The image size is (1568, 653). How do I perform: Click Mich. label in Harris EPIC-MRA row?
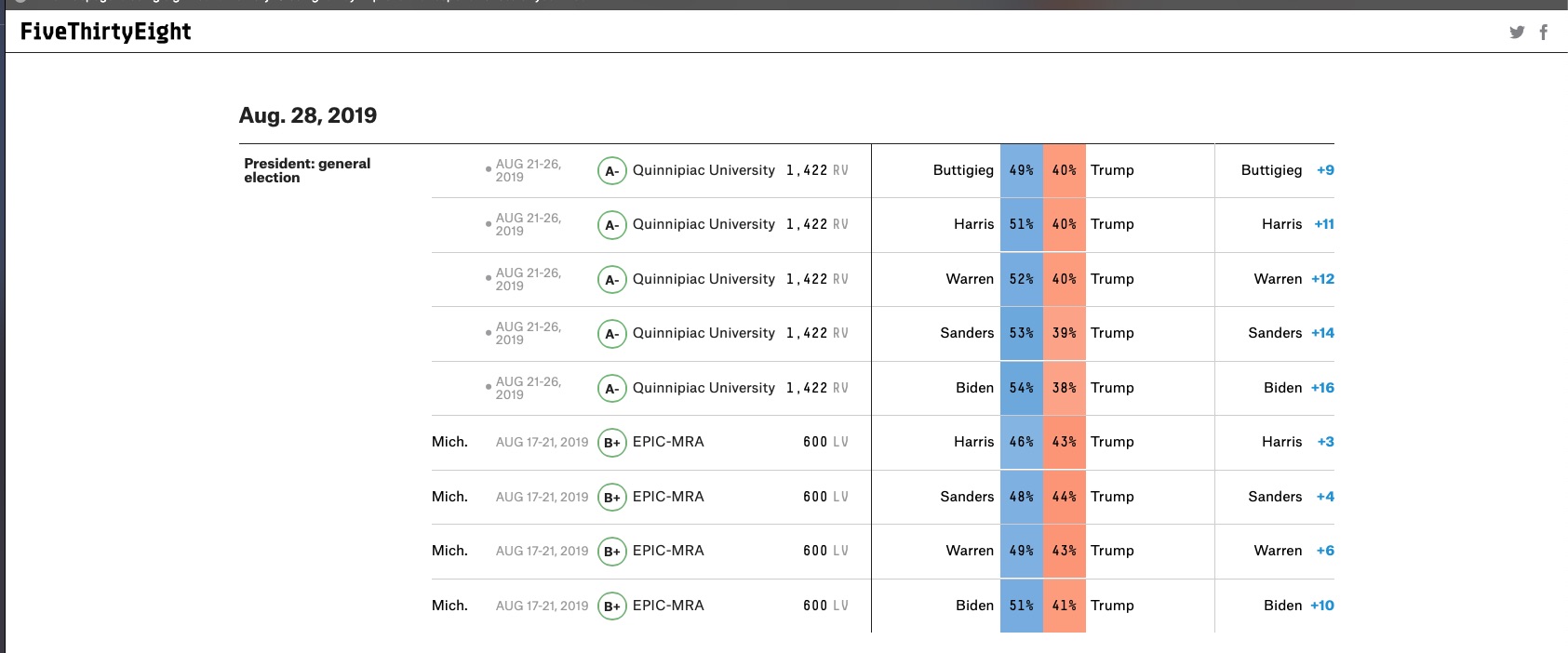(449, 442)
